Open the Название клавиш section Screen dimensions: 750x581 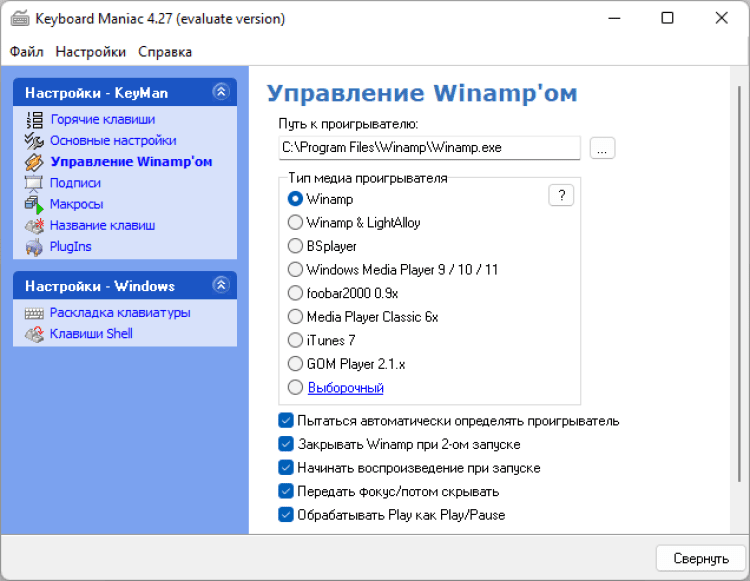click(x=102, y=225)
